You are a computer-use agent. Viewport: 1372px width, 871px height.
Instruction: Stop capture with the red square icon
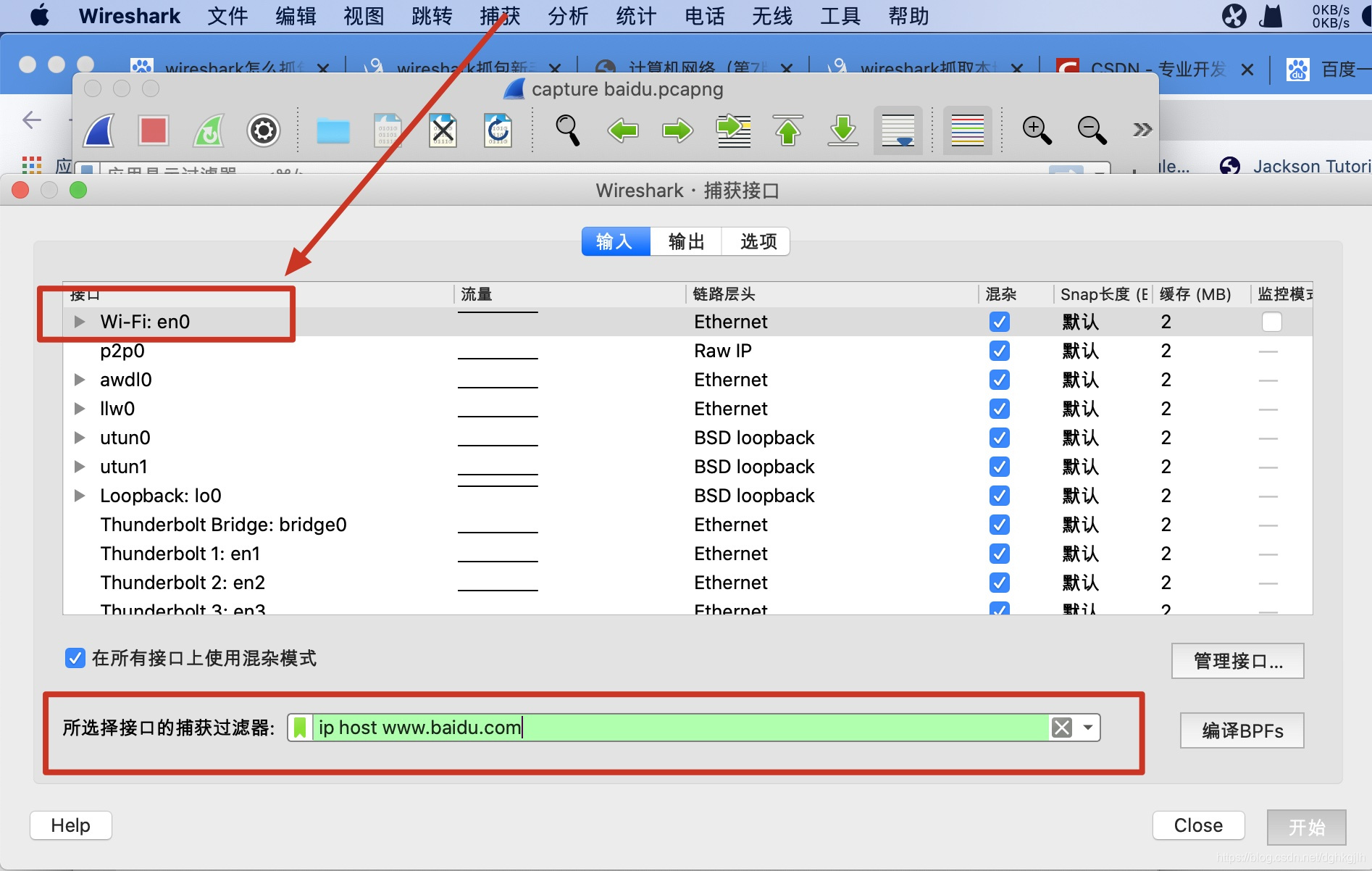154,131
